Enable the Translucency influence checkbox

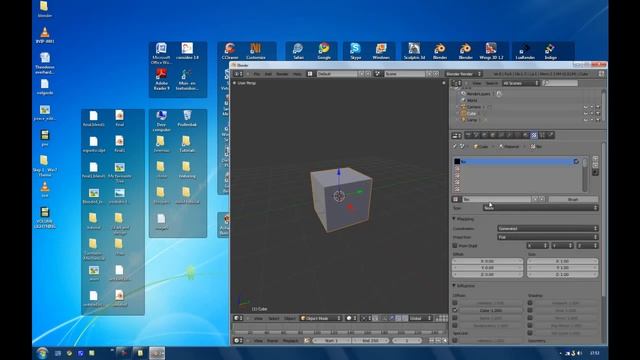coord(455,325)
